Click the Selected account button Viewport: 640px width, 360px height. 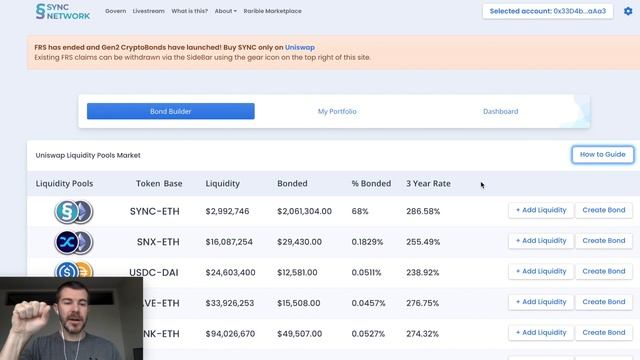coord(547,11)
